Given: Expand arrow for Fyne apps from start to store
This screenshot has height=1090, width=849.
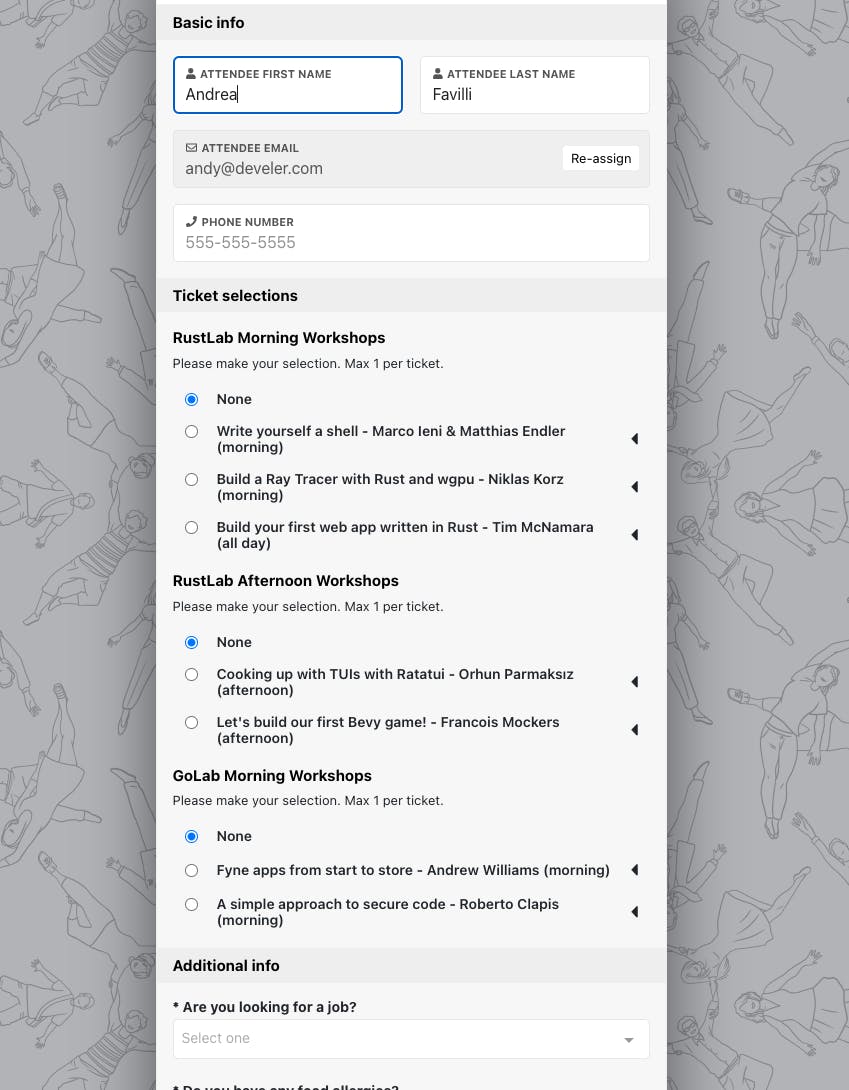Looking at the screenshot, I should tap(634, 870).
